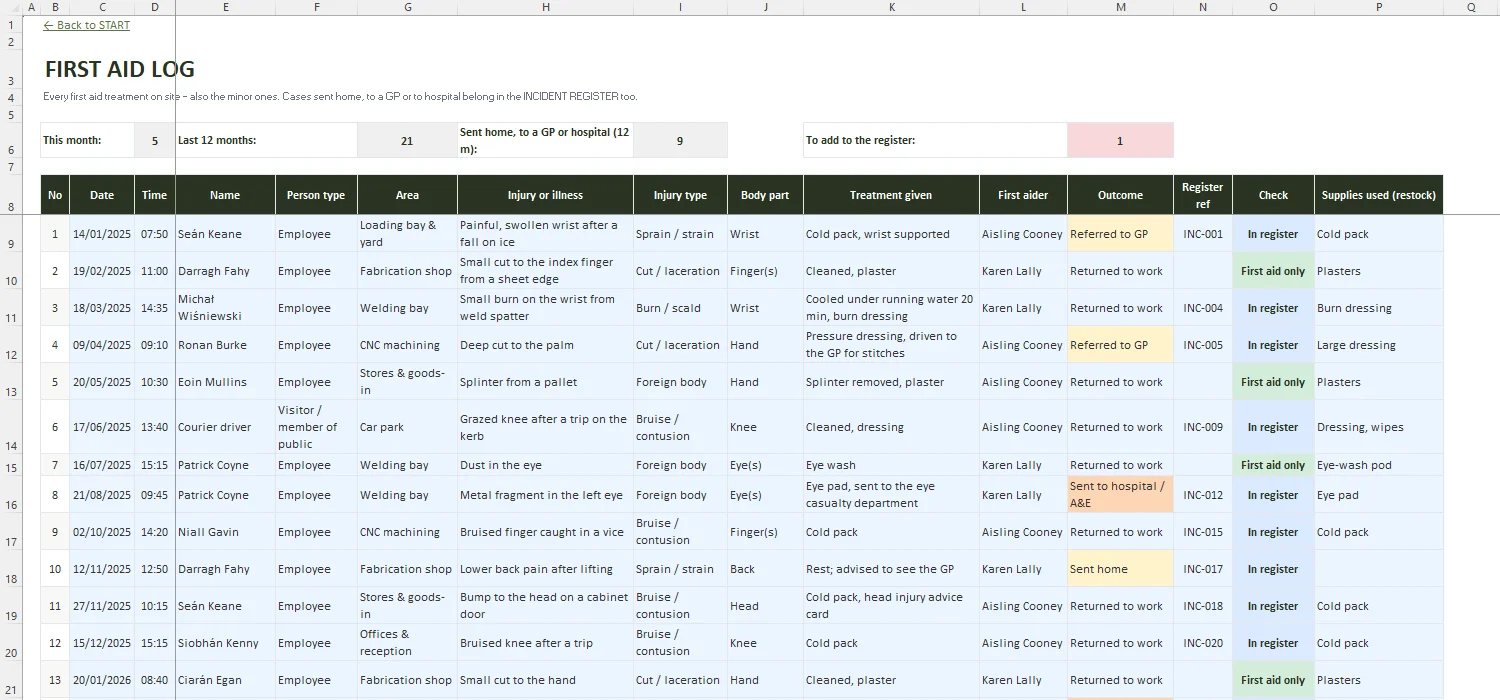Click the Register ref header cell
The image size is (1500, 700).
(1202, 195)
